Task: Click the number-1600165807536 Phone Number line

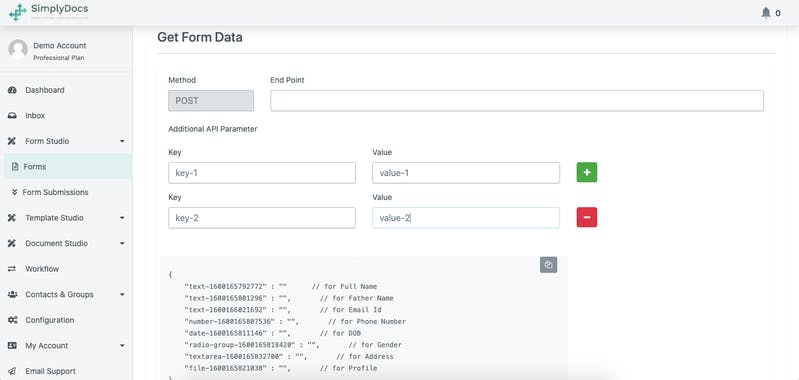Action: point(295,321)
